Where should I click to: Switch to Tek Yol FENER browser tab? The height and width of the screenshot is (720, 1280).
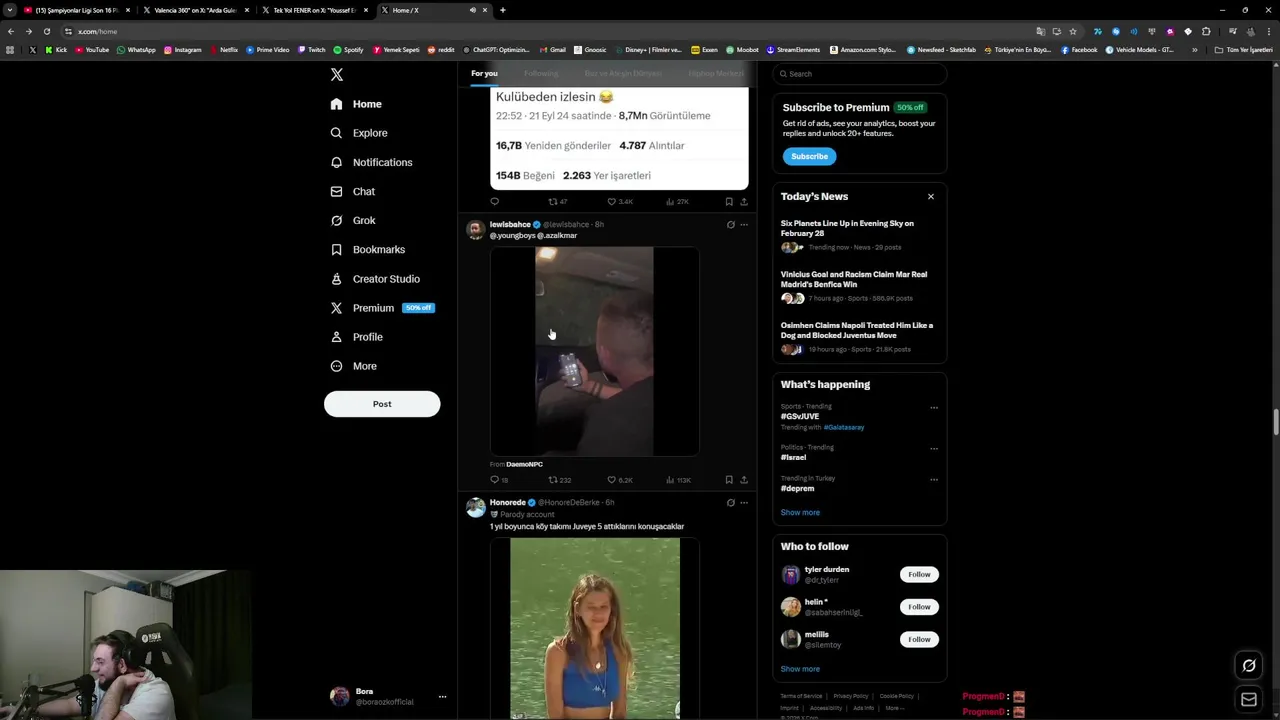click(x=315, y=10)
